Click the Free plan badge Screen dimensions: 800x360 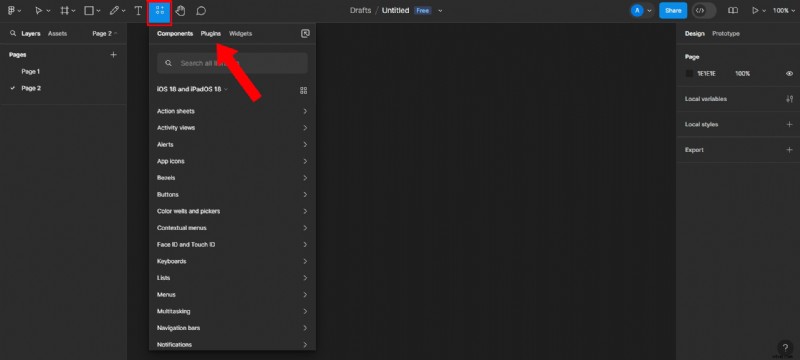(422, 11)
